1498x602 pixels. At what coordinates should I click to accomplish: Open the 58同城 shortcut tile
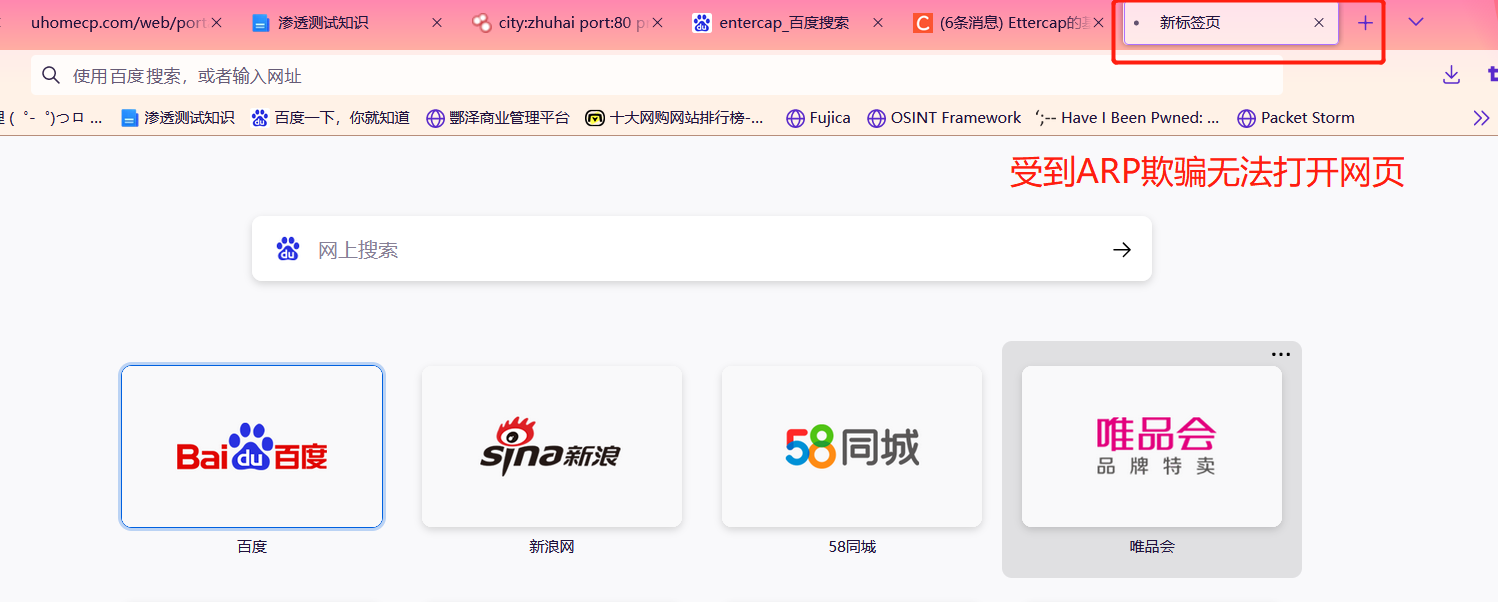[852, 446]
